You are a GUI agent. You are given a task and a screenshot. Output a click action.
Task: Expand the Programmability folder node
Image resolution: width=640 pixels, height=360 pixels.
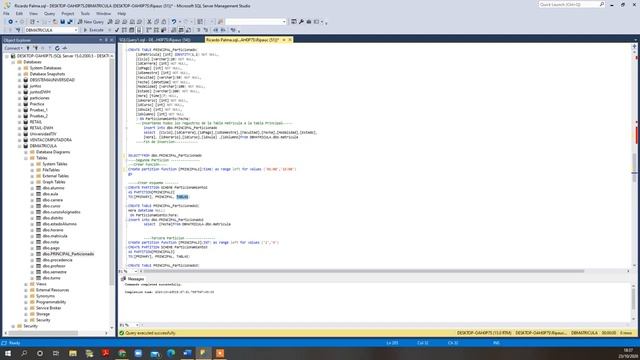[26, 302]
